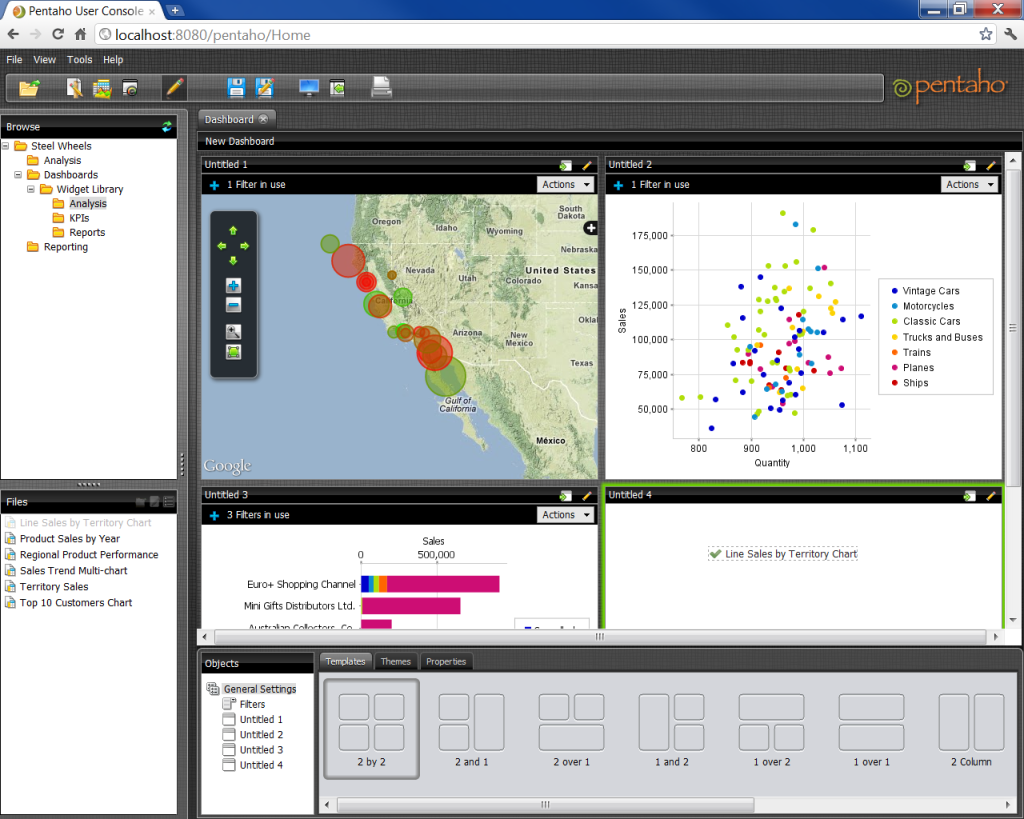Screen dimensions: 1024x819
Task: Collapse the Widget Library folder node
Action: pyautogui.click(x=31, y=189)
